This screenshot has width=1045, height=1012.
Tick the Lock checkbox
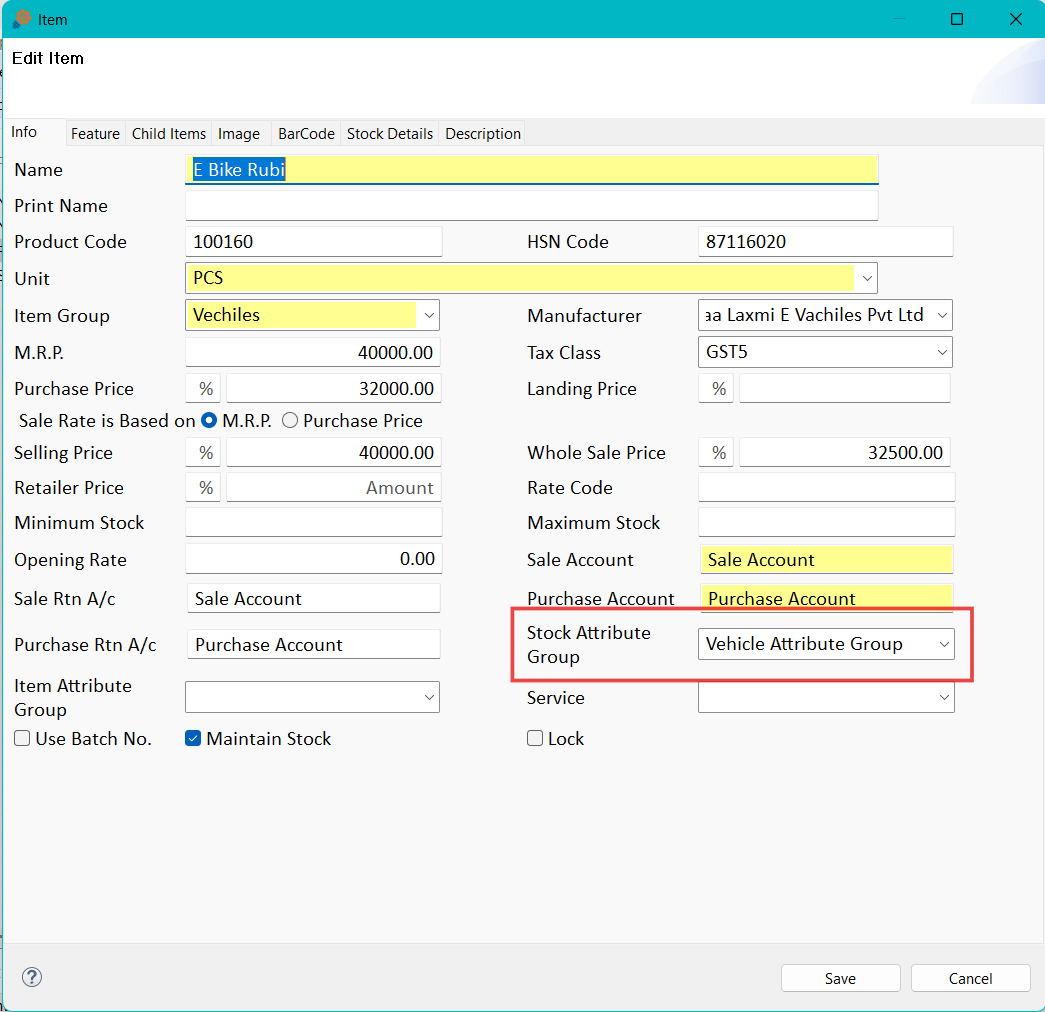(x=534, y=738)
